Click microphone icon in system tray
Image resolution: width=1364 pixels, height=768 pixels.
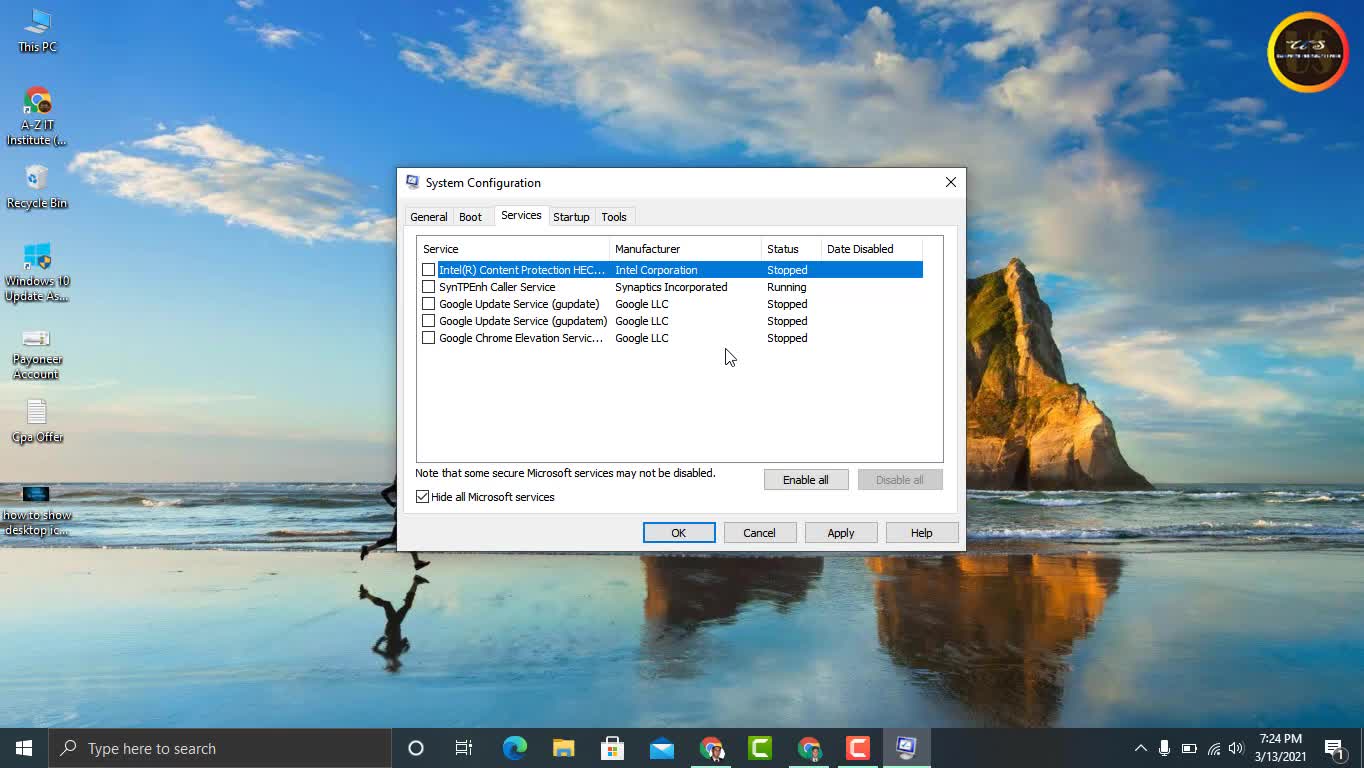(x=1164, y=748)
